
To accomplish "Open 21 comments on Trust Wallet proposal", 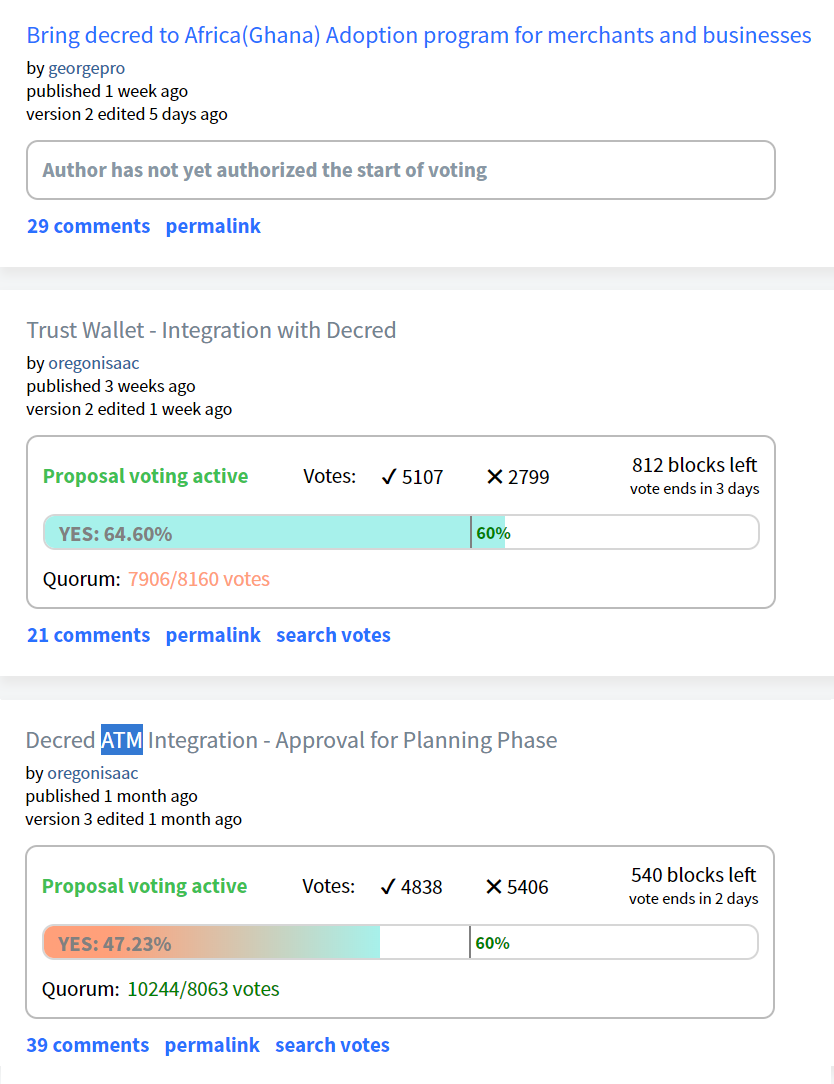I will pos(89,635).
